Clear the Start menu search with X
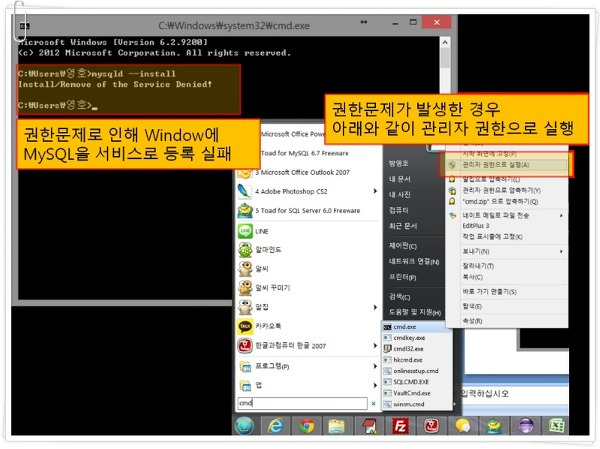 (x=373, y=403)
